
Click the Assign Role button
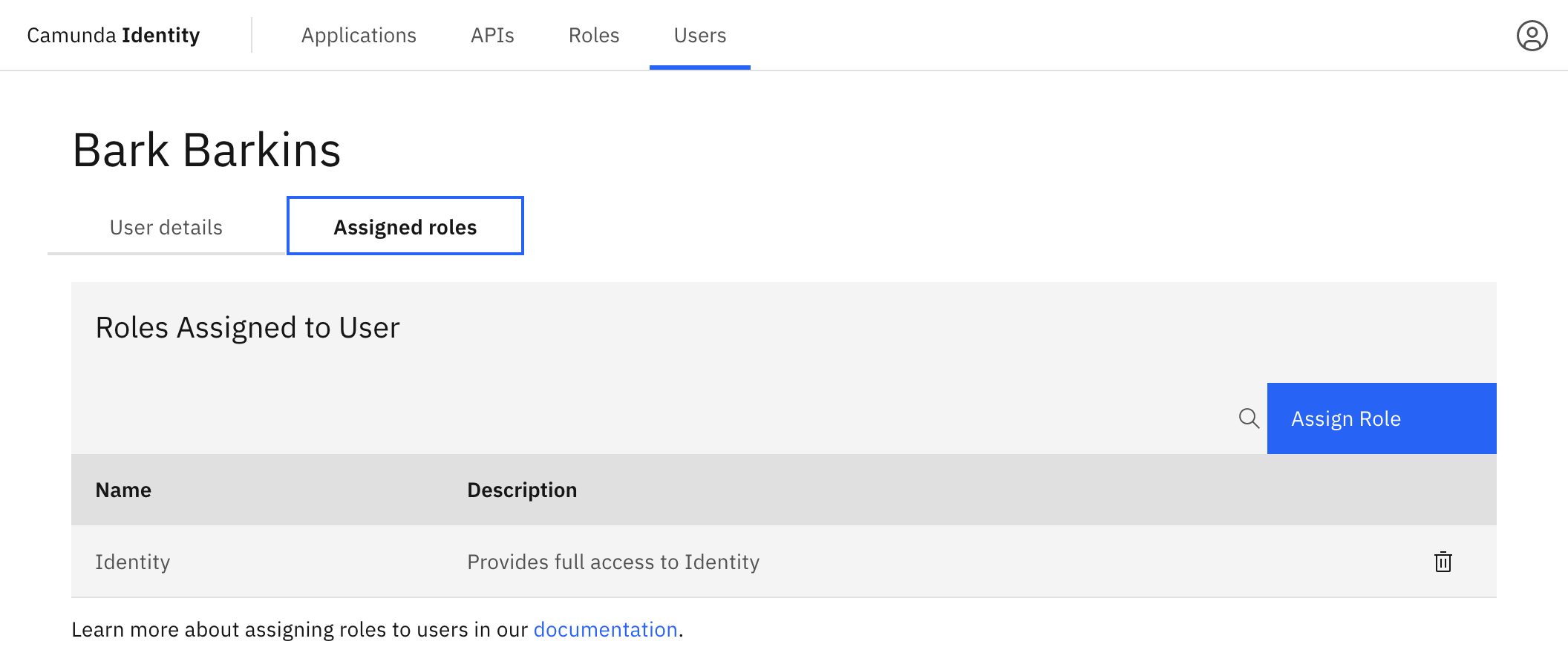pyautogui.click(x=1381, y=418)
